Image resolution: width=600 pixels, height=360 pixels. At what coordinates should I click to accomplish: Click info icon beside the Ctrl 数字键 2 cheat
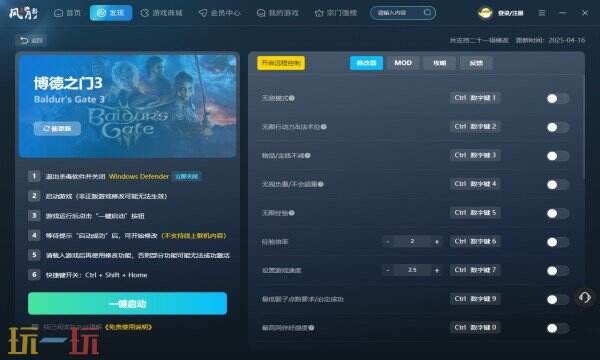pos(324,127)
